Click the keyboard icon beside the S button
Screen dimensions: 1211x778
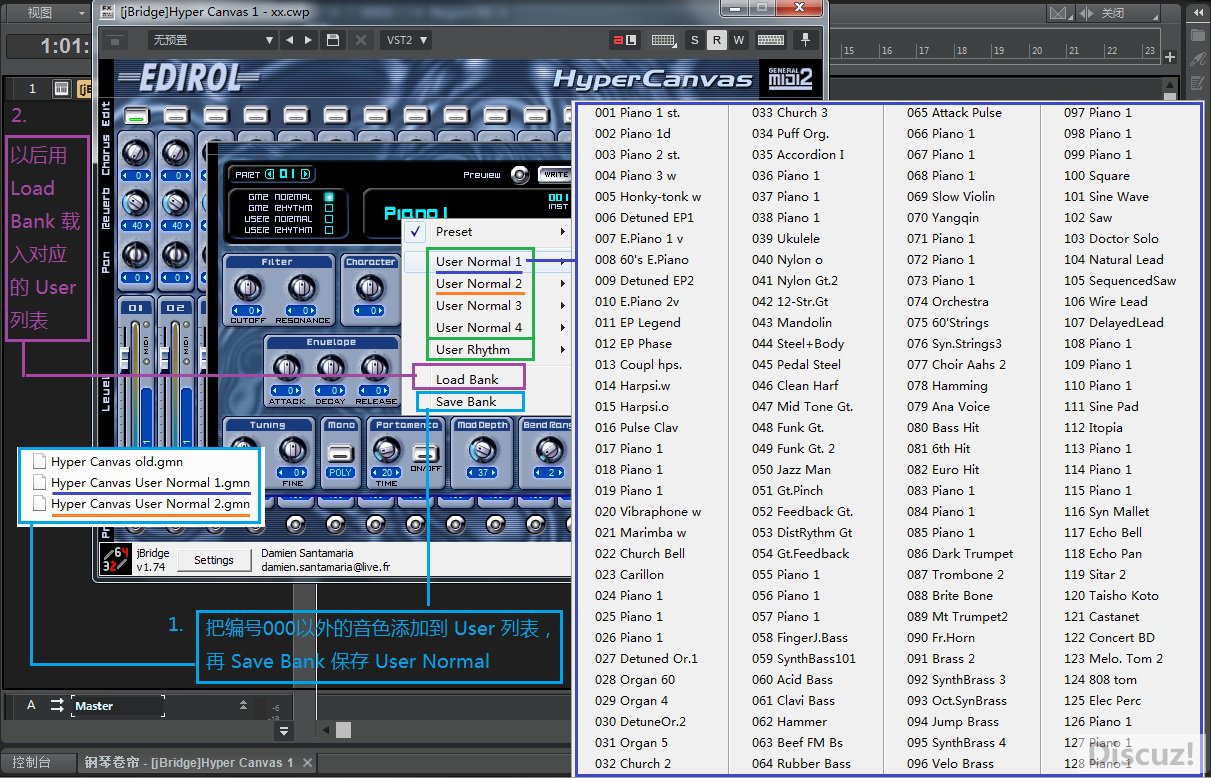pyautogui.click(x=662, y=40)
